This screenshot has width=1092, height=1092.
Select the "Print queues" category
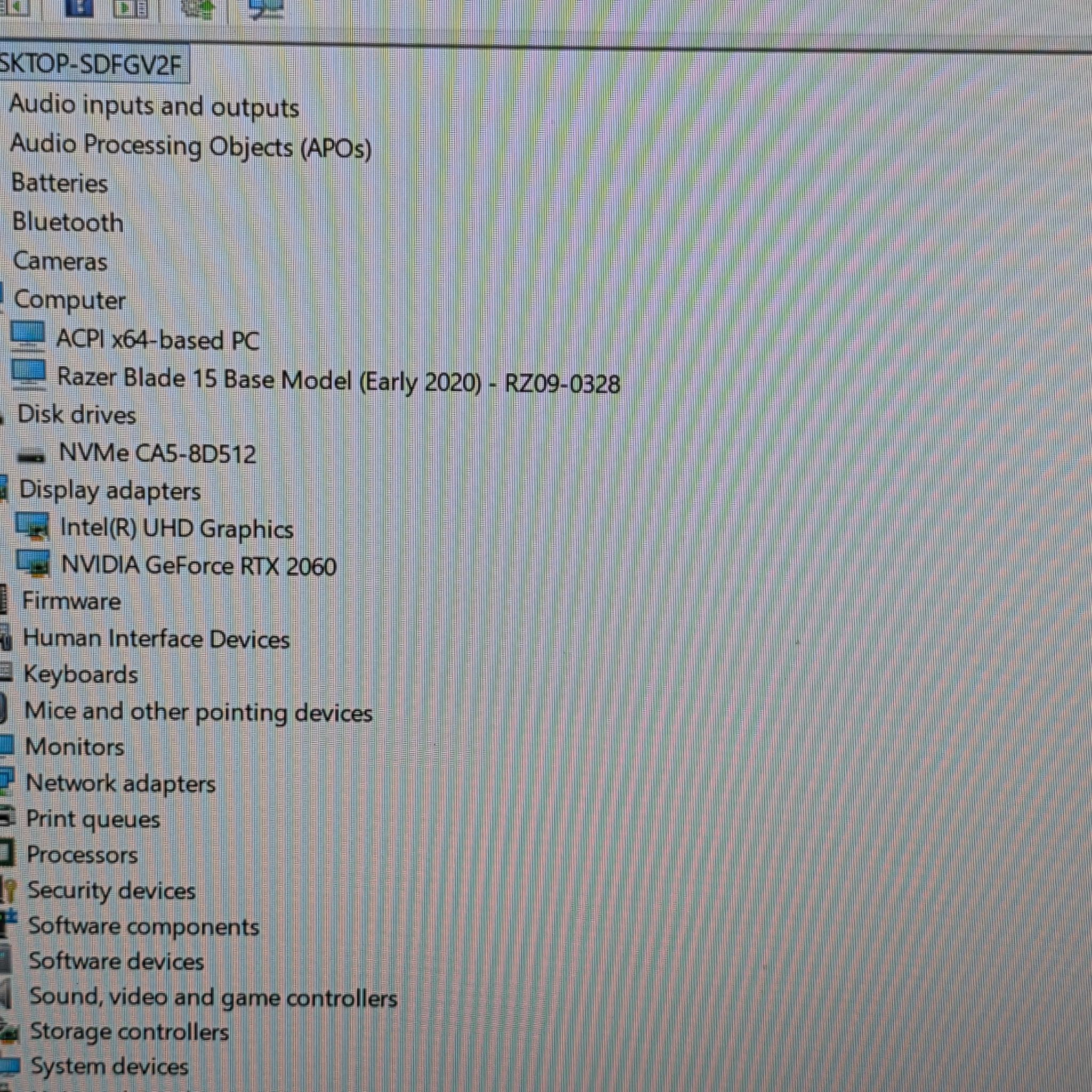coord(93,819)
